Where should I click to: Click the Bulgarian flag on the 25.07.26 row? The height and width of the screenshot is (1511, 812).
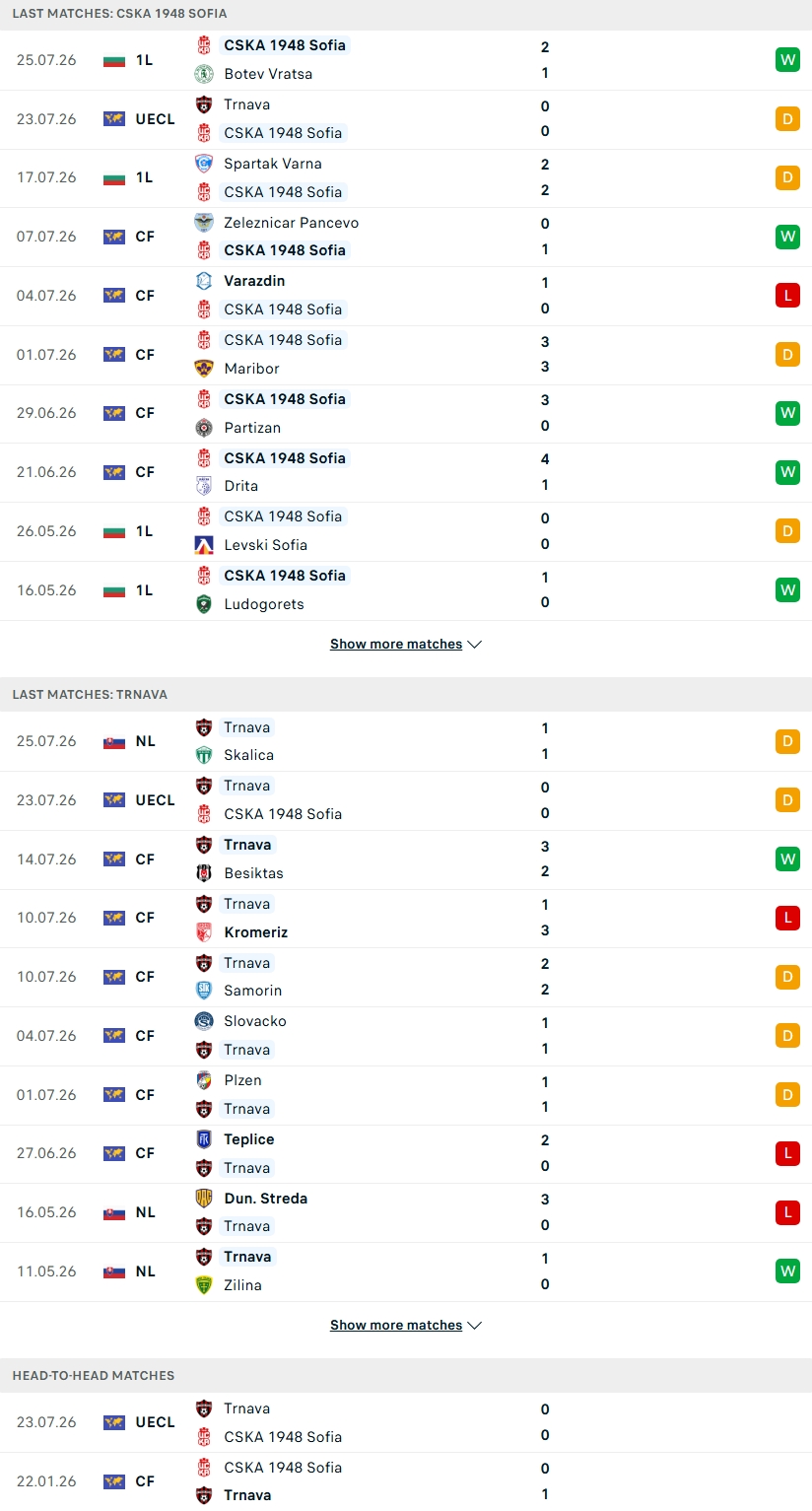(x=114, y=60)
